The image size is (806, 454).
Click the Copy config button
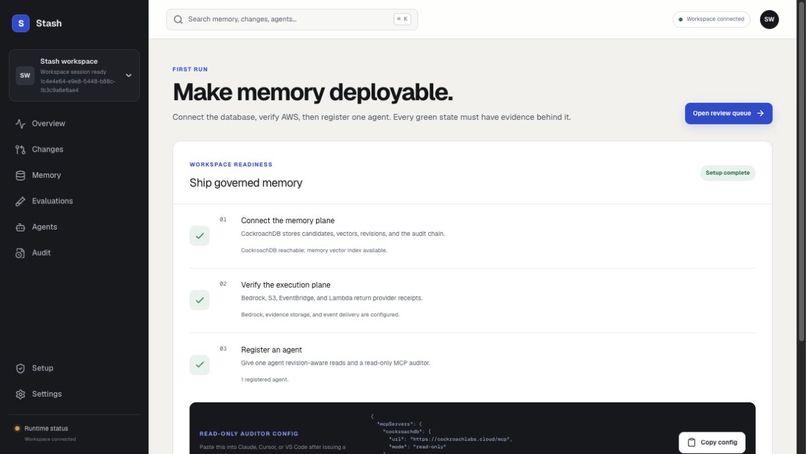point(712,442)
